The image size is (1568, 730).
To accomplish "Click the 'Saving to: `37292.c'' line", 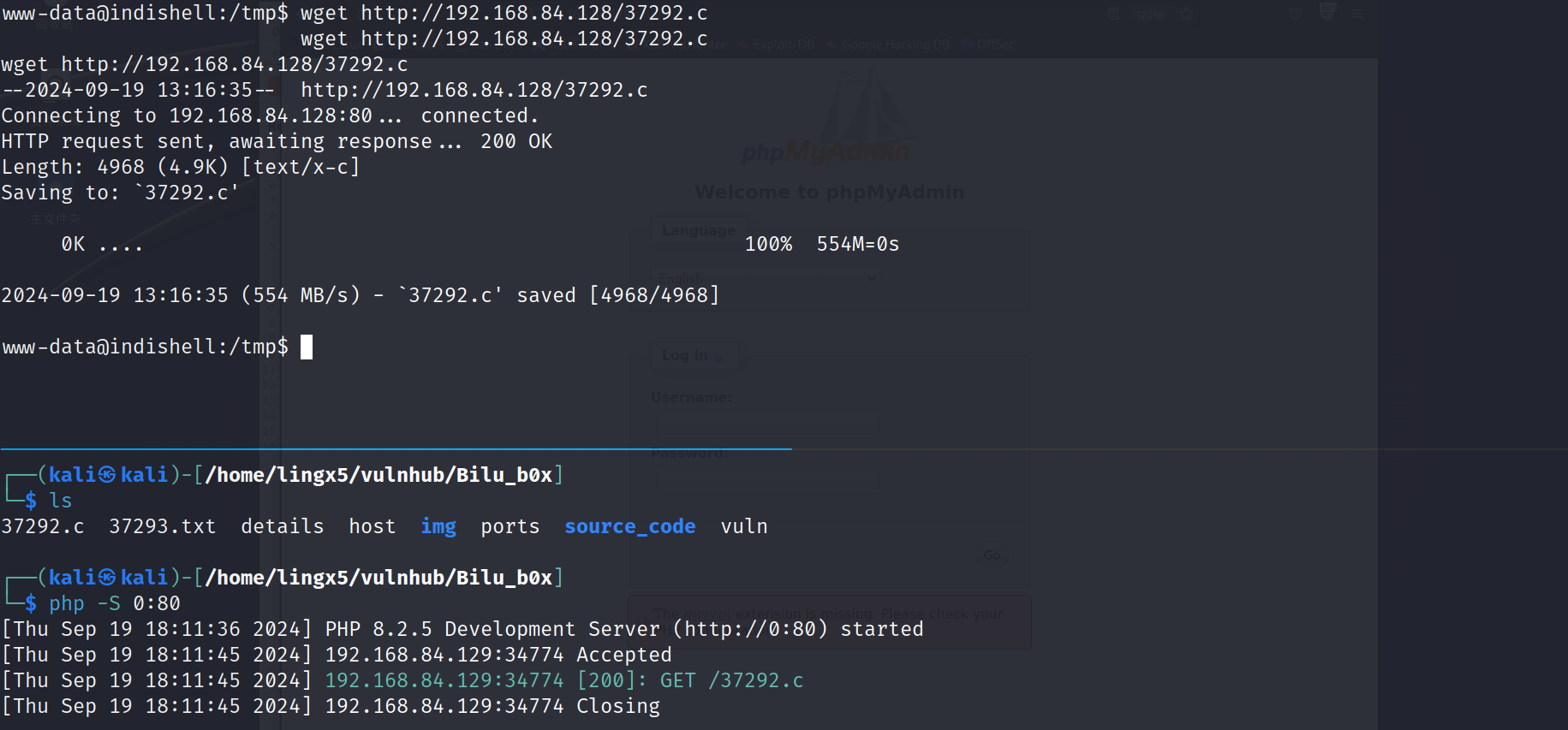I will click(x=120, y=193).
